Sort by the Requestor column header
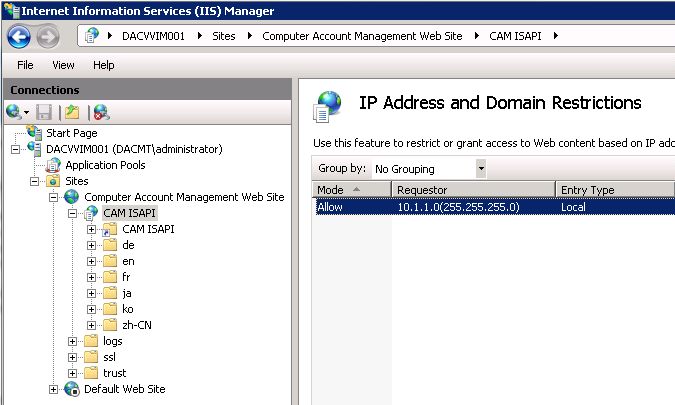 tap(474, 189)
